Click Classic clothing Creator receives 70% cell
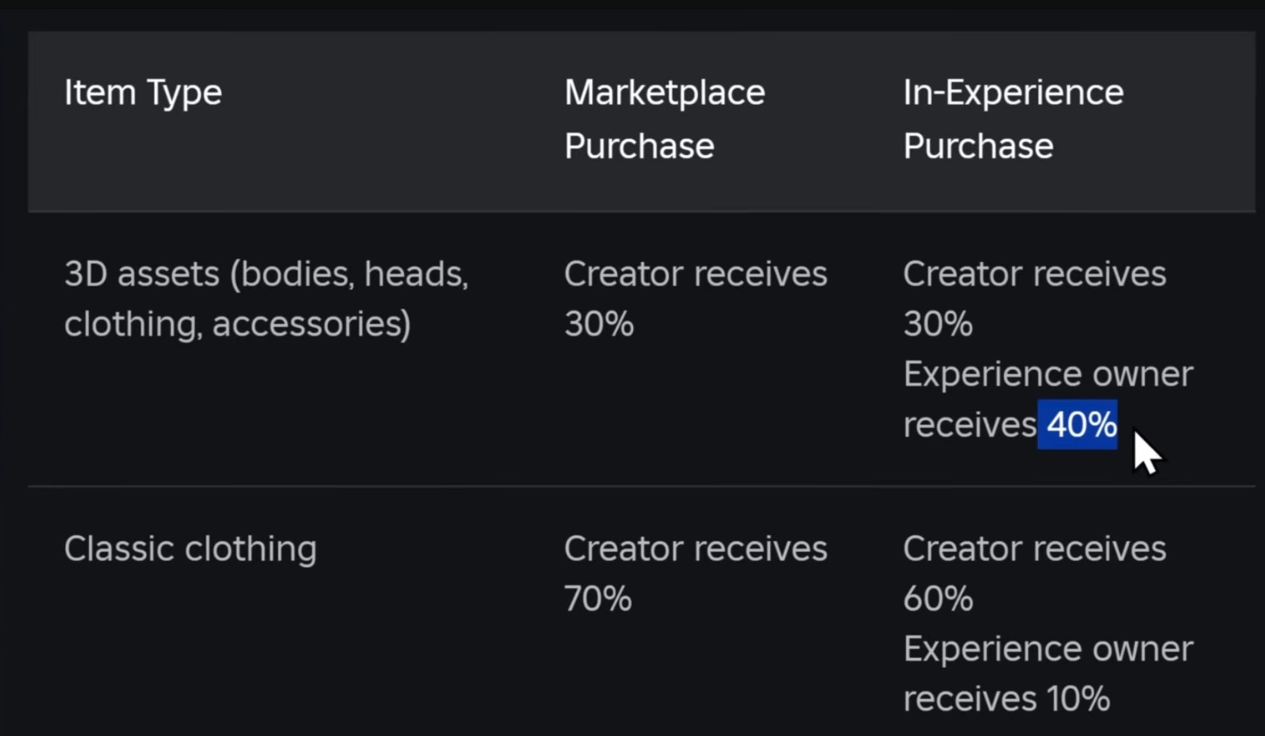 (x=696, y=574)
